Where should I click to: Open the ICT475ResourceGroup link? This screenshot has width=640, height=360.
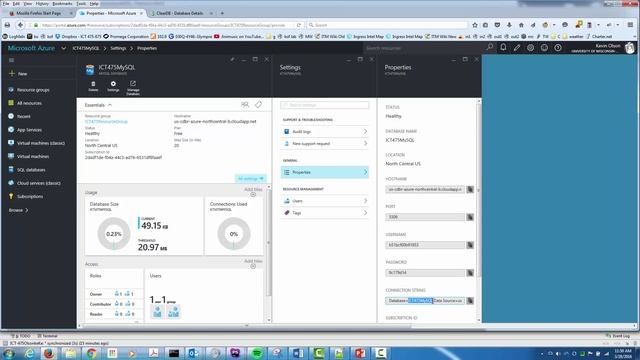[x=106, y=122]
